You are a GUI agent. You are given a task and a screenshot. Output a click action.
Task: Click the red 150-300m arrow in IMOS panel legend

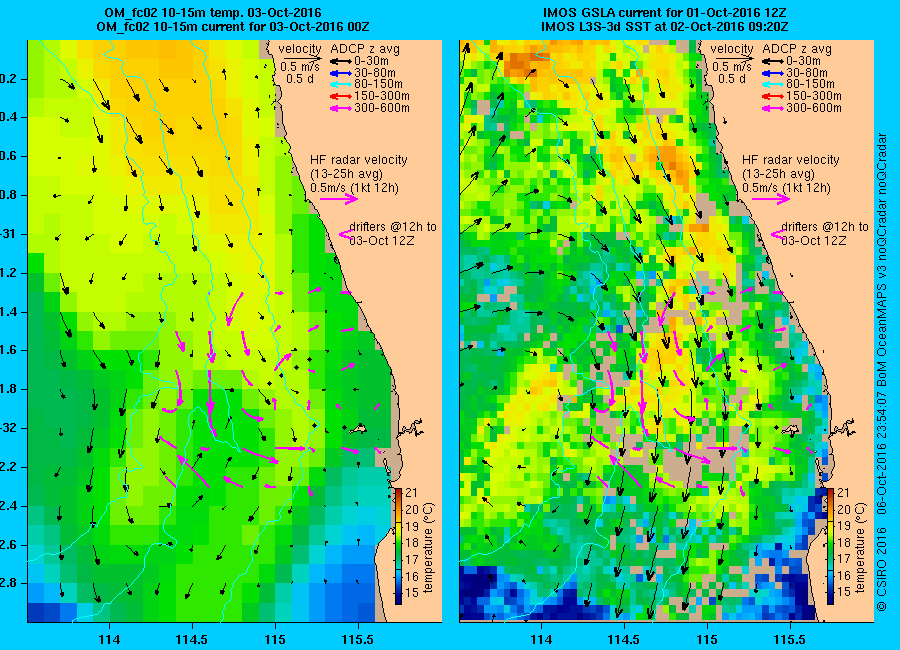(773, 96)
